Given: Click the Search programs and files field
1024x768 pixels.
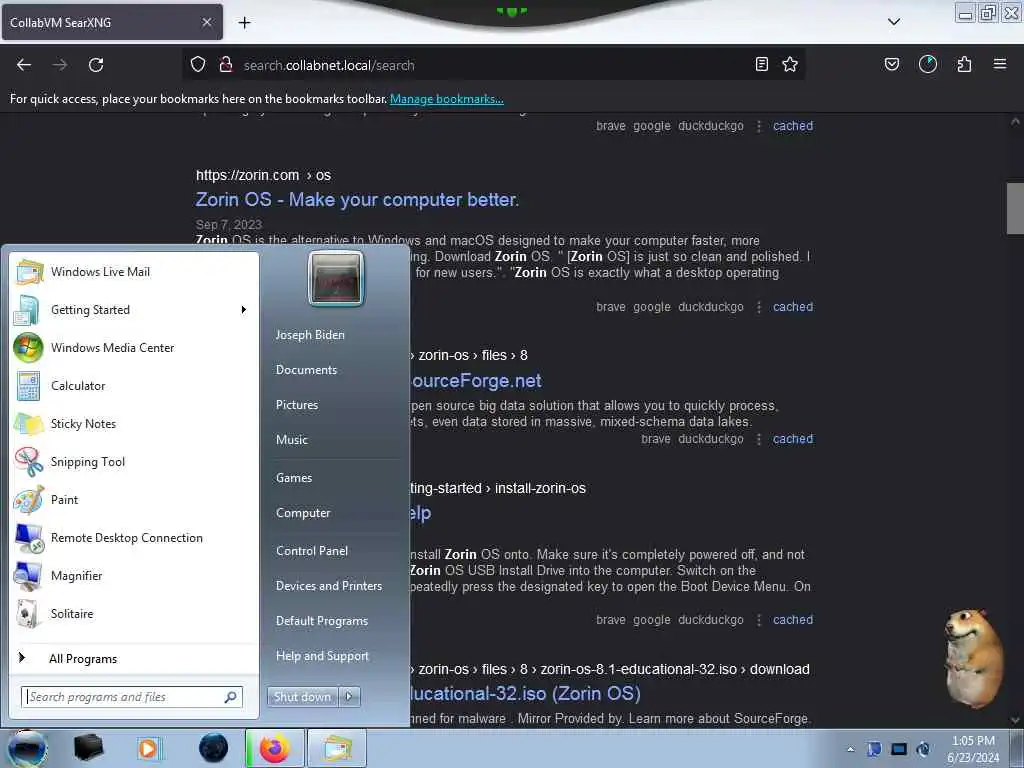Looking at the screenshot, I should 132,697.
